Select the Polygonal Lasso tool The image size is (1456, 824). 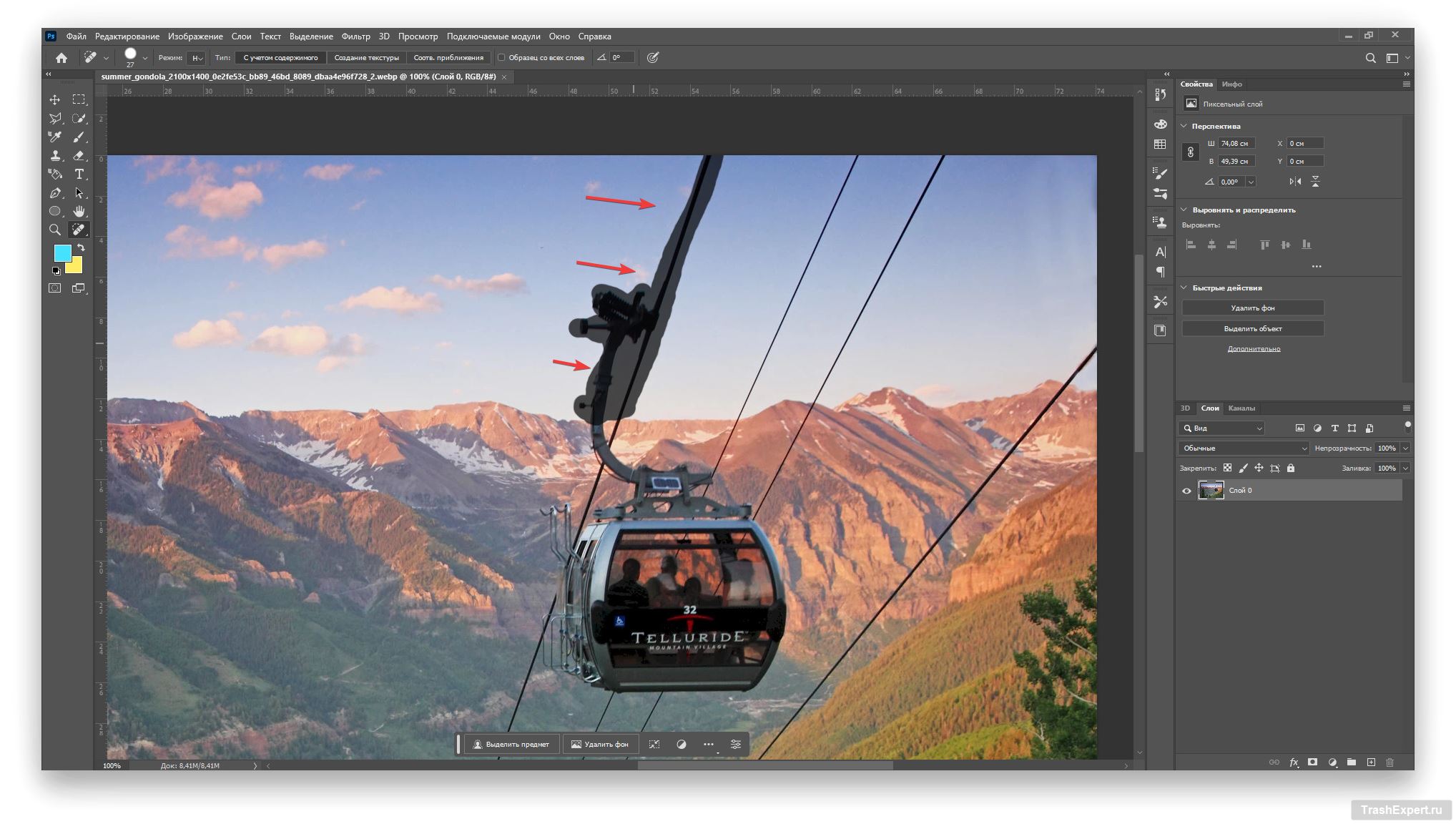tap(55, 118)
